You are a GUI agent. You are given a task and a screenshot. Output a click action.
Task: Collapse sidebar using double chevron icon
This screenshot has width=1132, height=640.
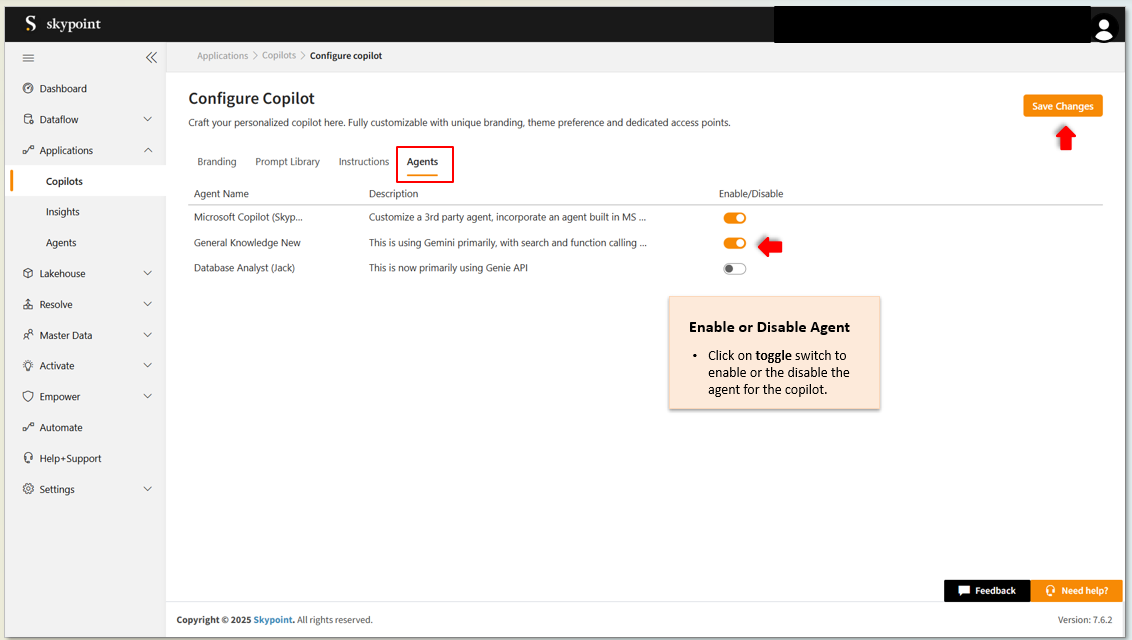tap(151, 58)
